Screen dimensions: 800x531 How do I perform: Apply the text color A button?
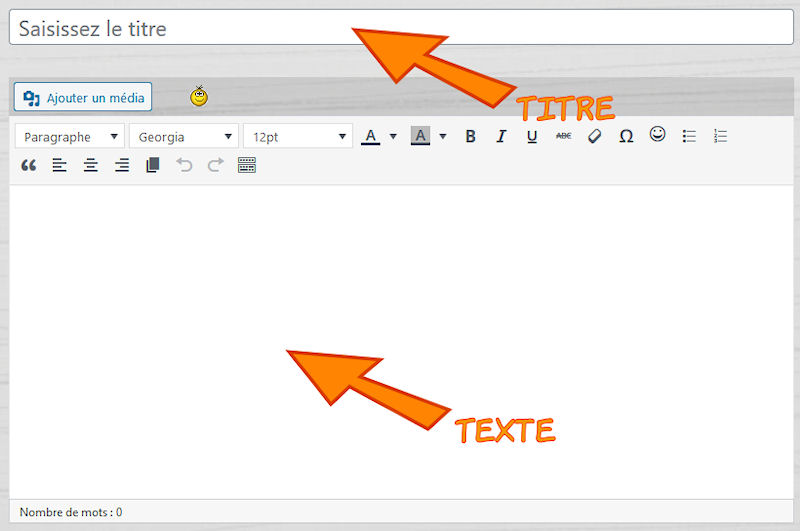coord(370,136)
